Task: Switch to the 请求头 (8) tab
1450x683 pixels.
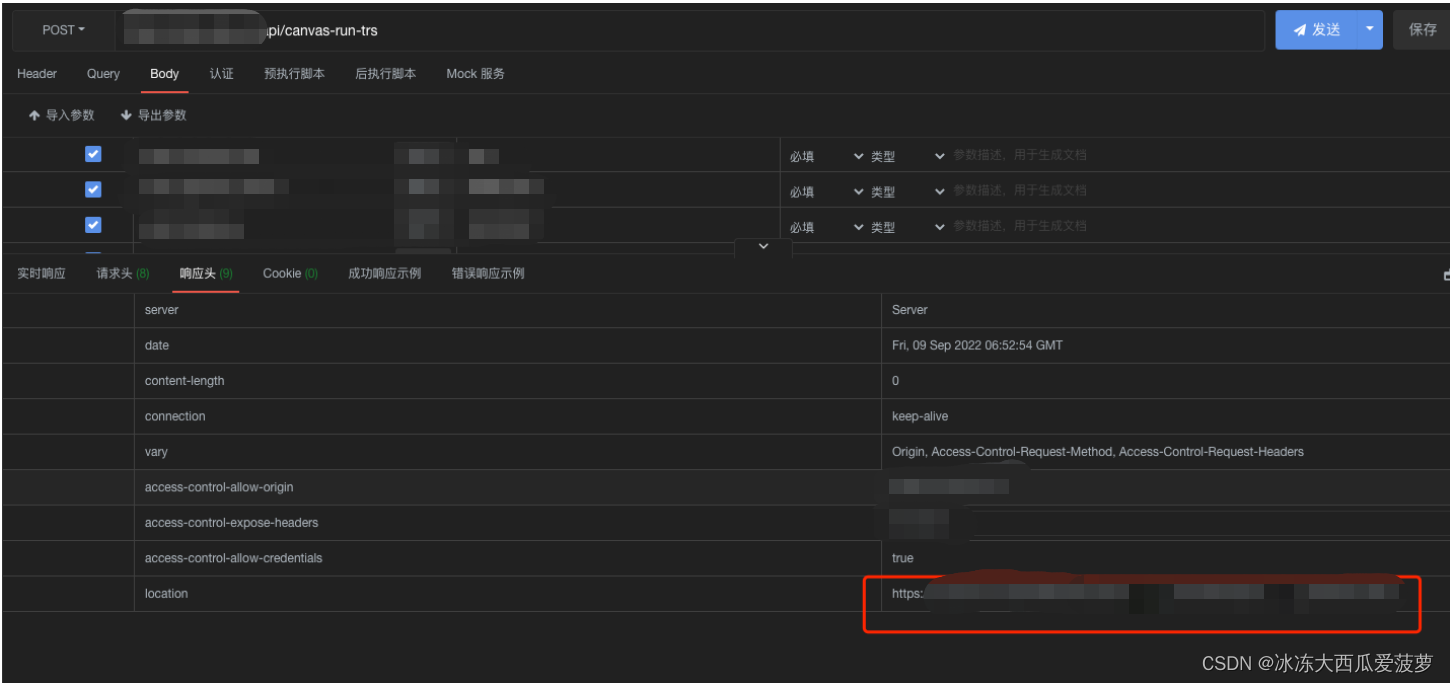Action: [120, 272]
